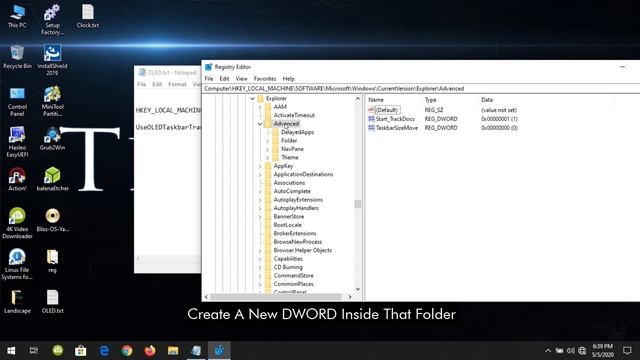Launch InstallShield 2019 desktop shortcut
The image size is (640, 360).
click(52, 60)
